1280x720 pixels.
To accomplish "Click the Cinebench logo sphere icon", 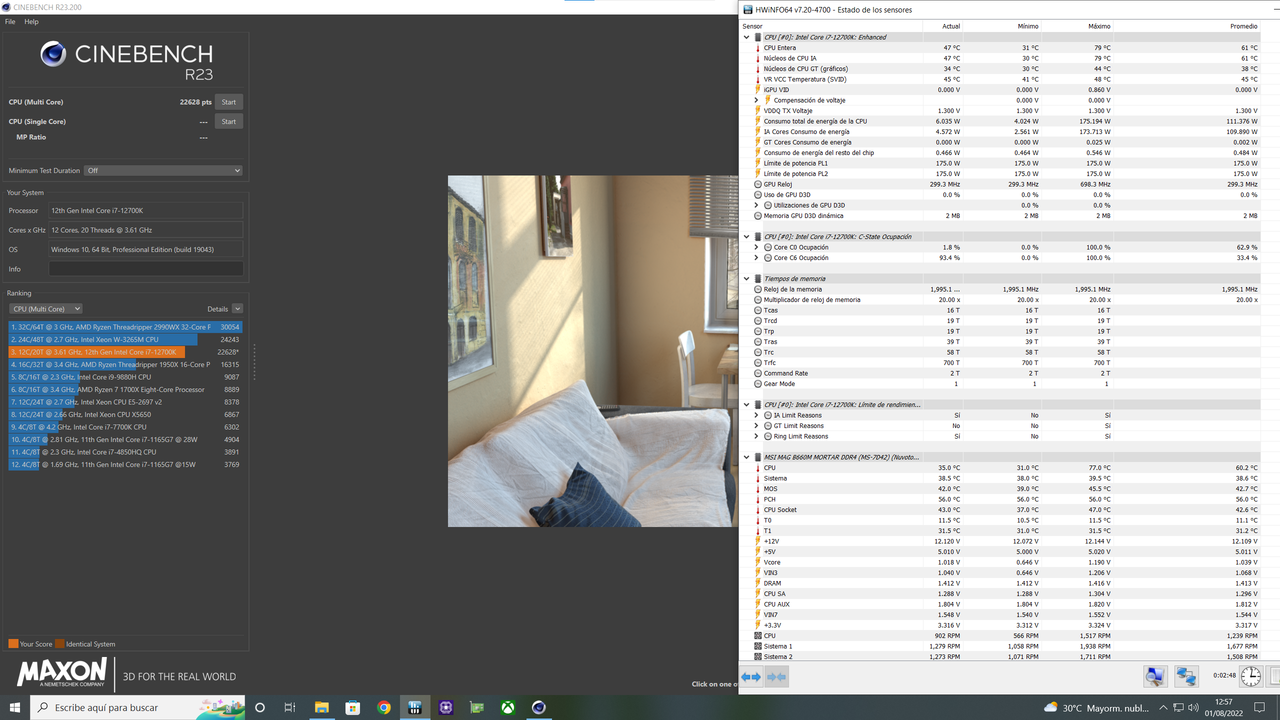I will tap(54, 54).
